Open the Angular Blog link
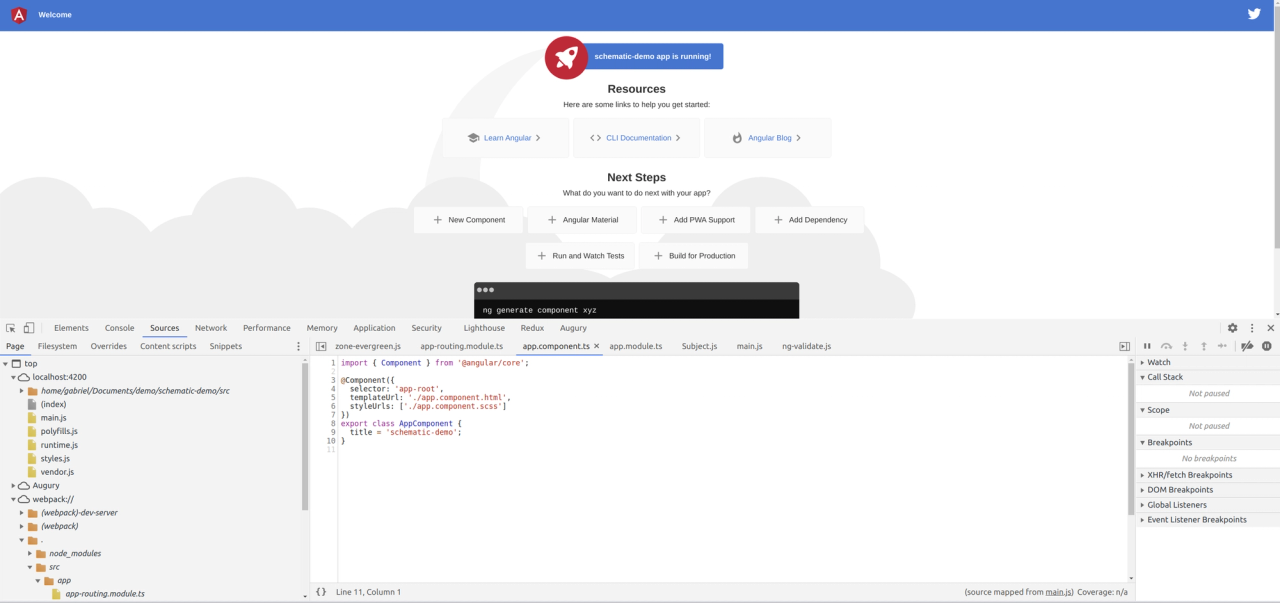The image size is (1280, 603). (767, 138)
